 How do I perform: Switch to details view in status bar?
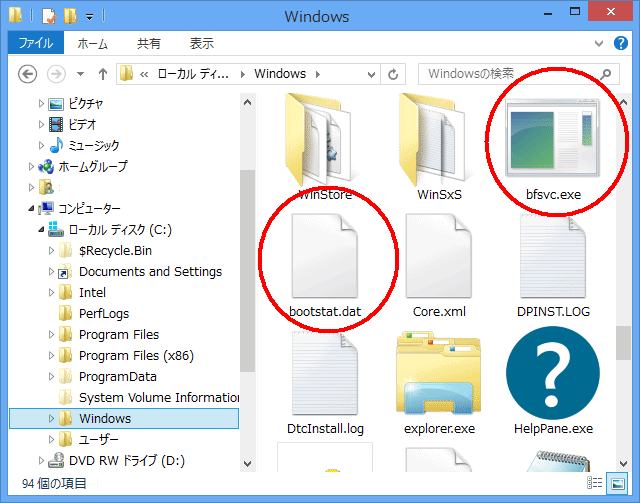[594, 483]
